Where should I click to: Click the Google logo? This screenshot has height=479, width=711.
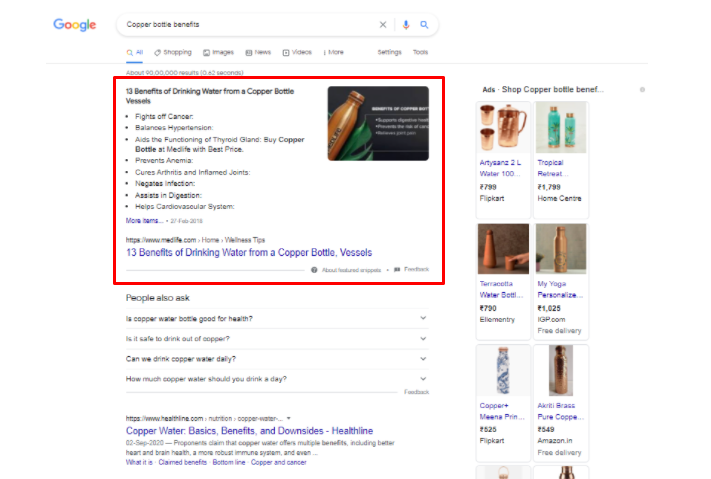[75, 25]
